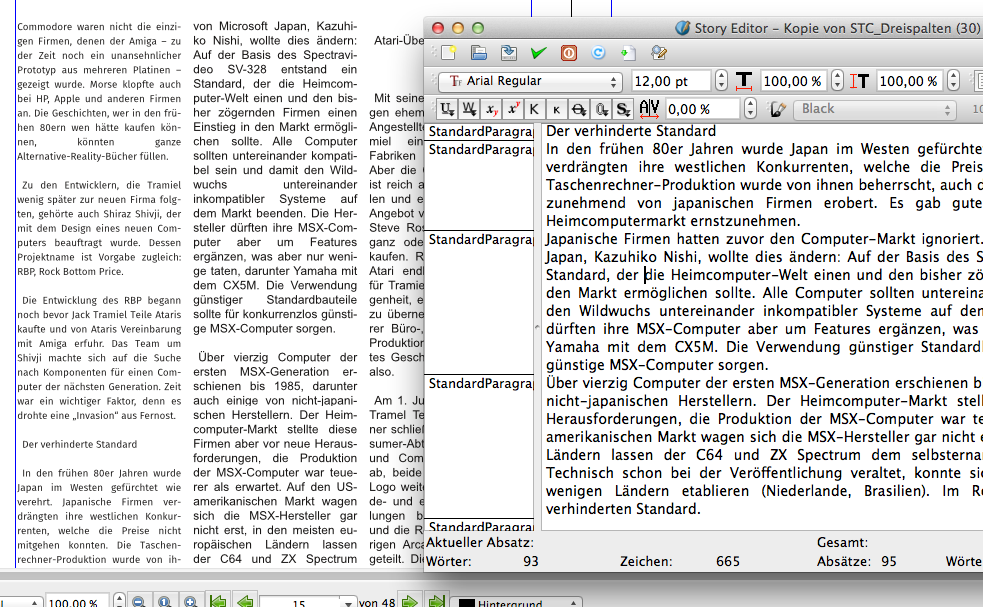Image resolution: width=983 pixels, height=607 pixels.
Task: Click the Clear all text icon
Action: (x=447, y=53)
